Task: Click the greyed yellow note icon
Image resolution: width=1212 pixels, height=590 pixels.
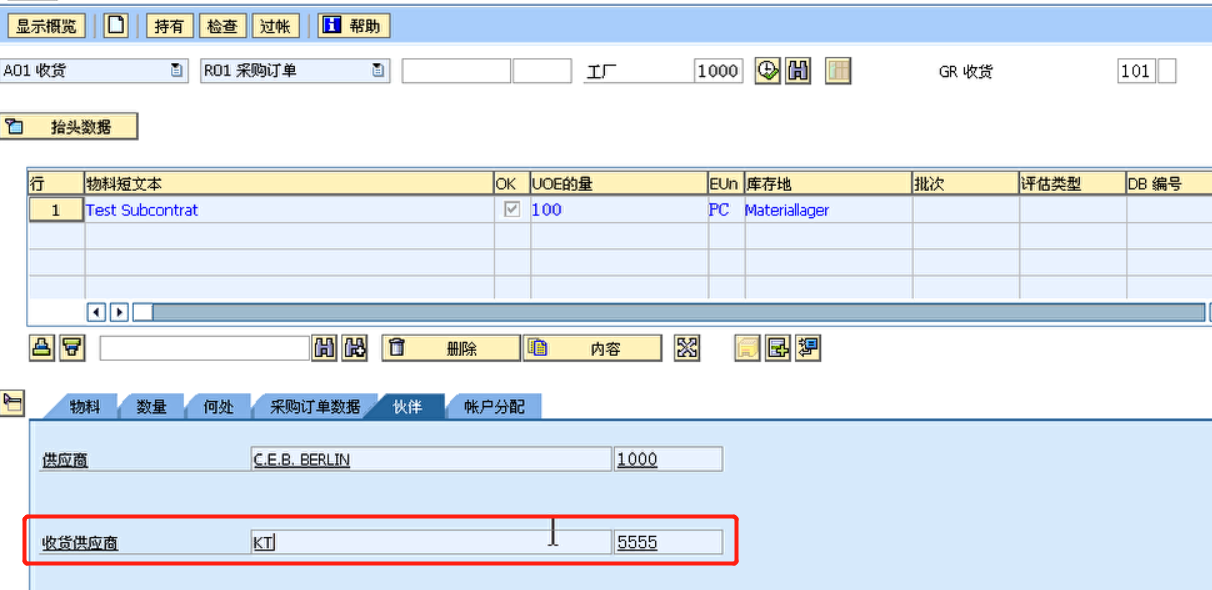Action: coord(747,348)
